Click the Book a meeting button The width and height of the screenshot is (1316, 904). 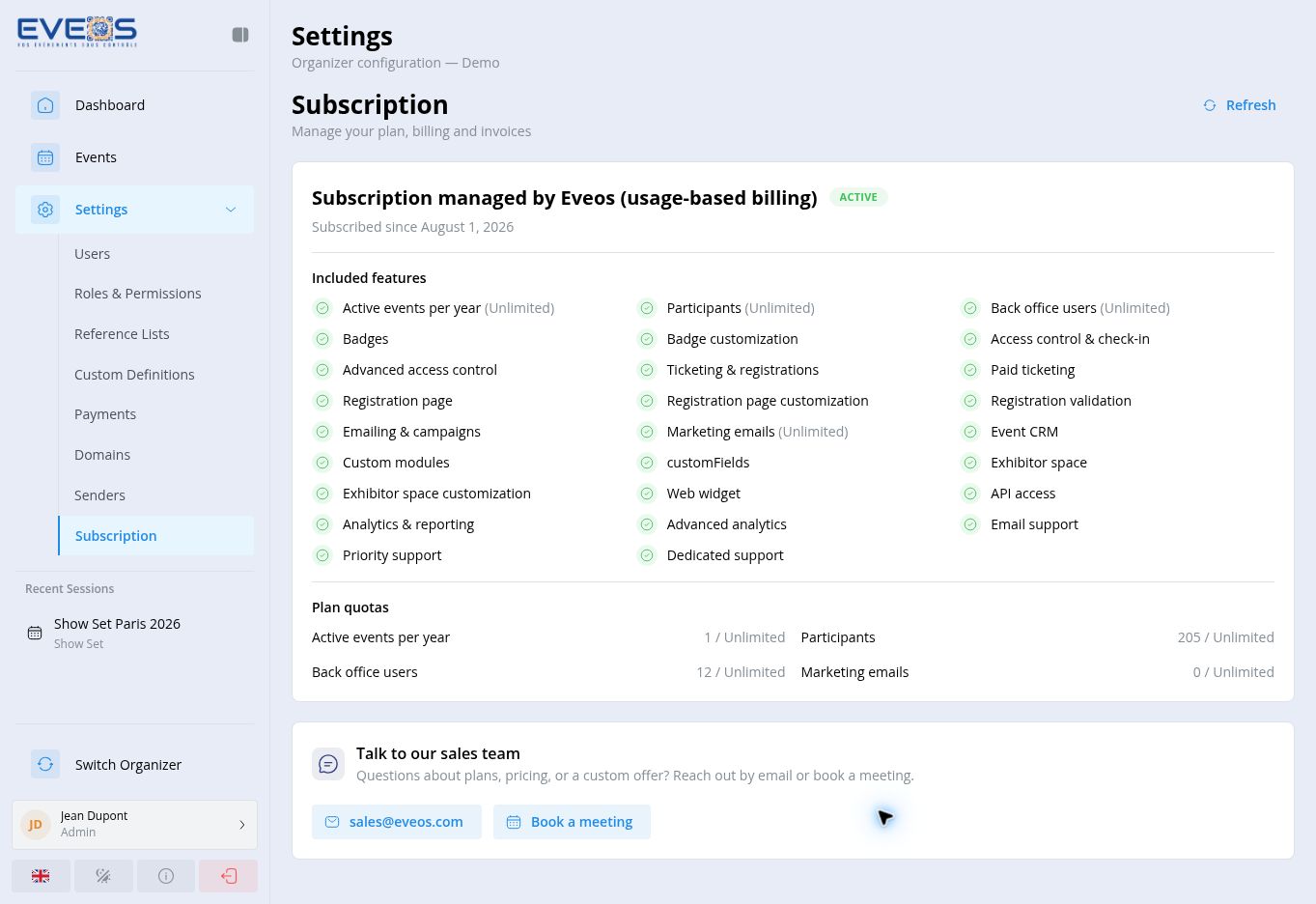click(572, 822)
